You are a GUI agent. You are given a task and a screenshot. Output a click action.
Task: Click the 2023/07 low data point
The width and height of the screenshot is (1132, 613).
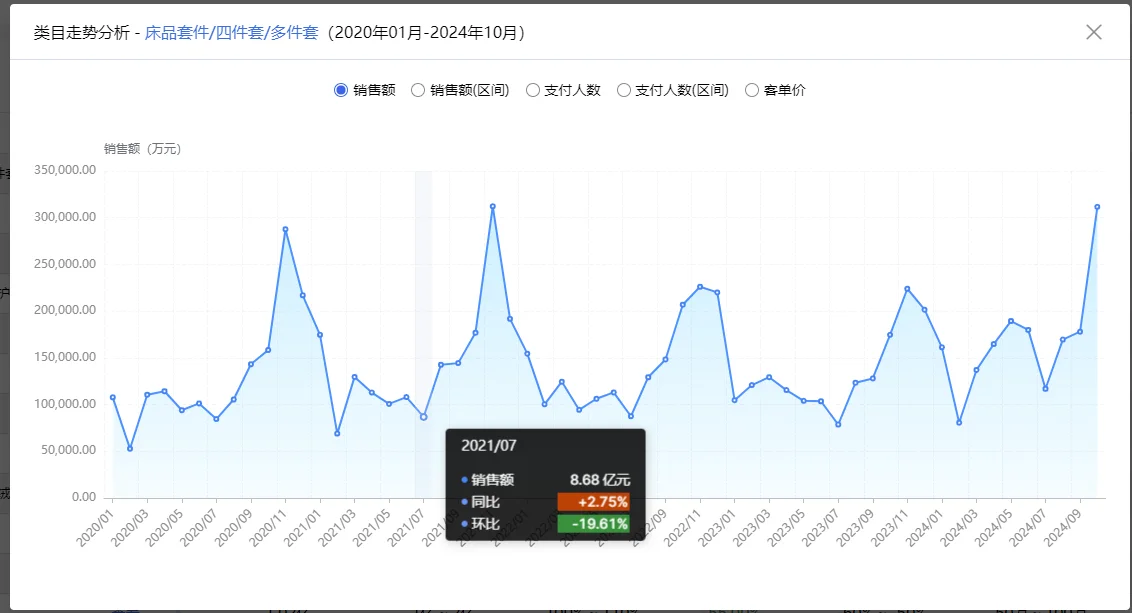pos(838,425)
